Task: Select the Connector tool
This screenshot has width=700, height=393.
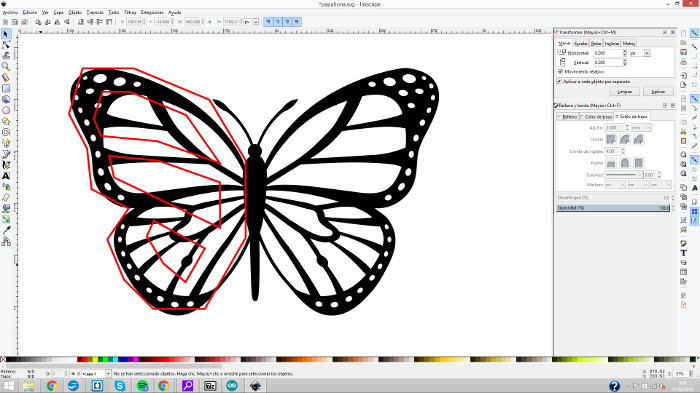Action: 6,242
